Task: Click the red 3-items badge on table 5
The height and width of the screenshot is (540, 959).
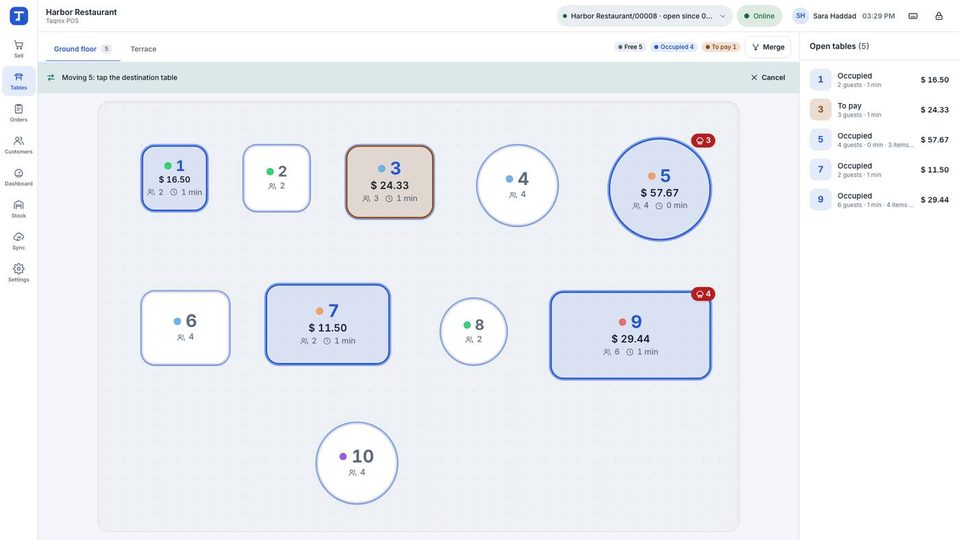Action: point(703,141)
